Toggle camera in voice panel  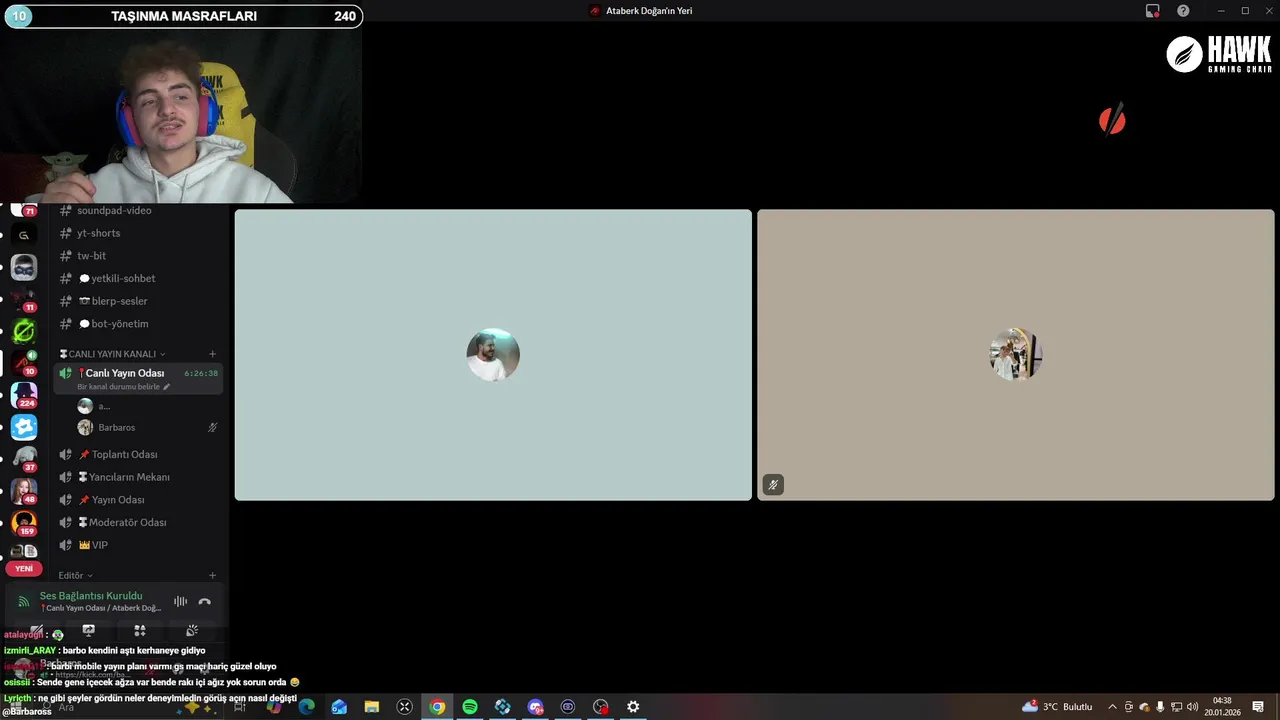click(36, 630)
